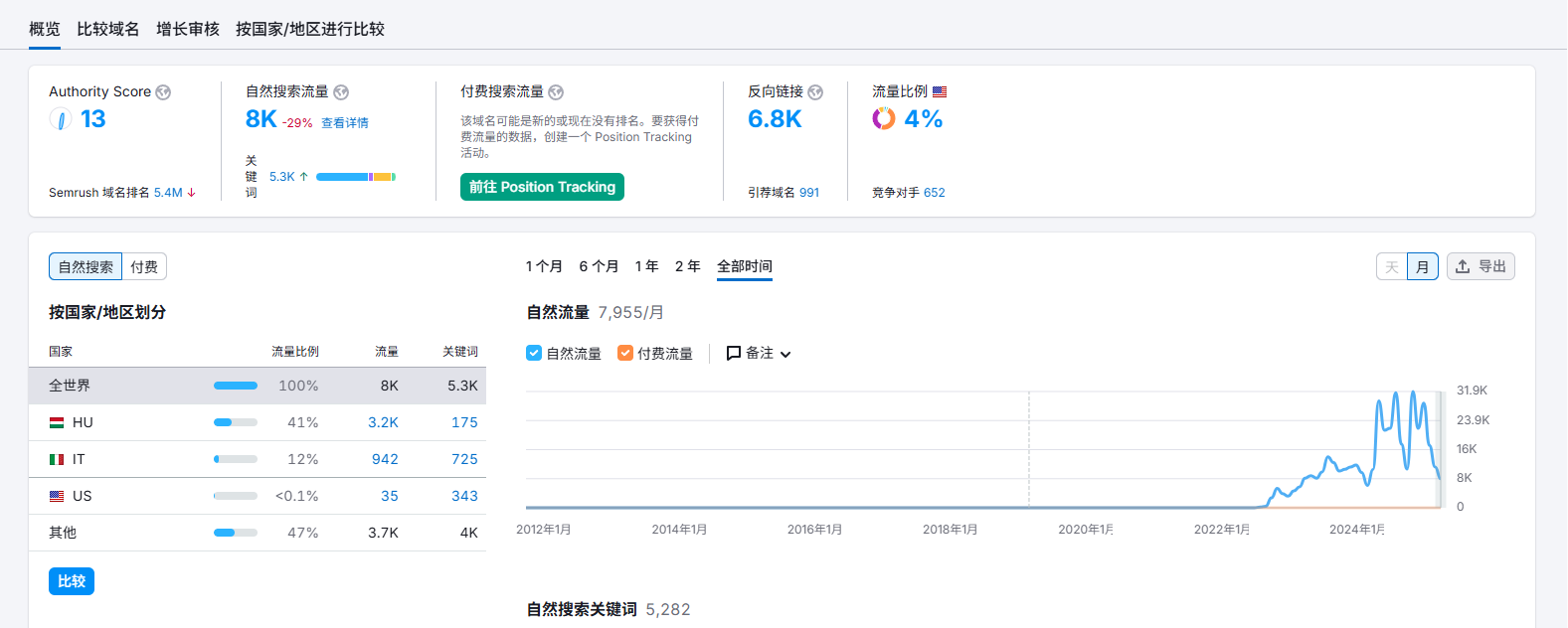Select the 6 个月 time range
The width and height of the screenshot is (1568, 628).
click(599, 266)
